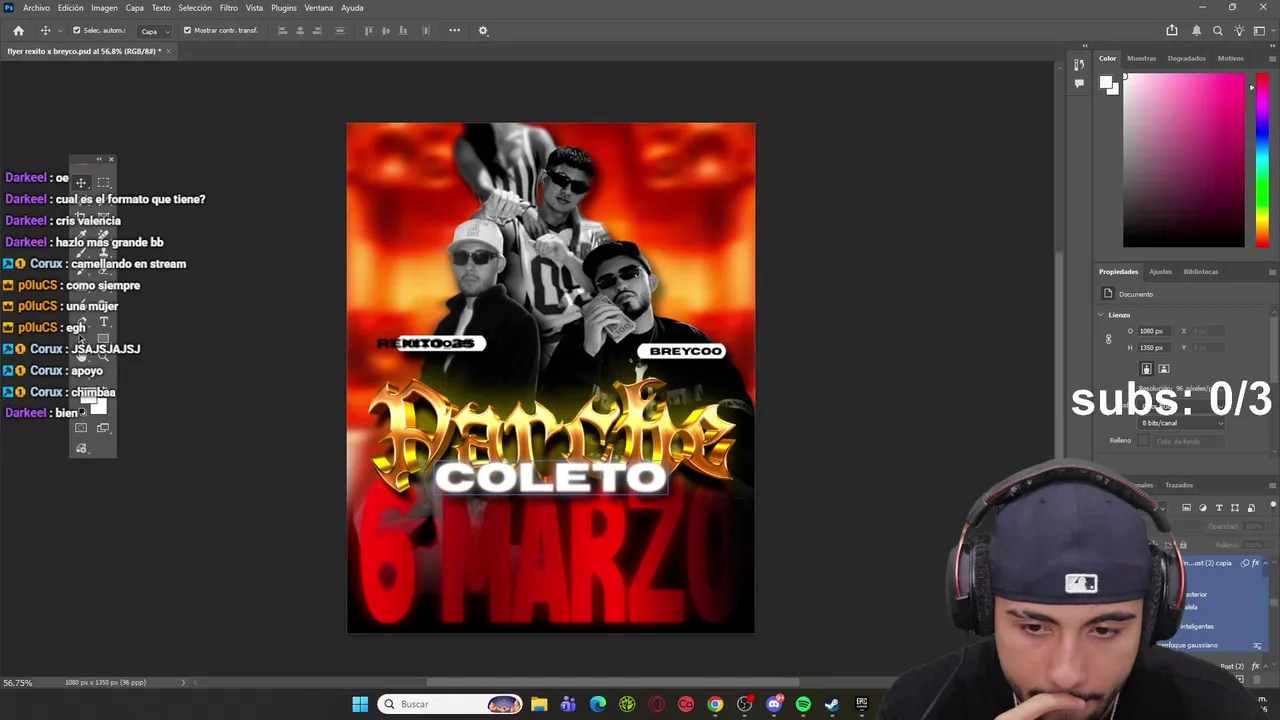Toggle Mostrar contr. transf. checkbox
Viewport: 1280px width, 720px height.
pyautogui.click(x=187, y=30)
